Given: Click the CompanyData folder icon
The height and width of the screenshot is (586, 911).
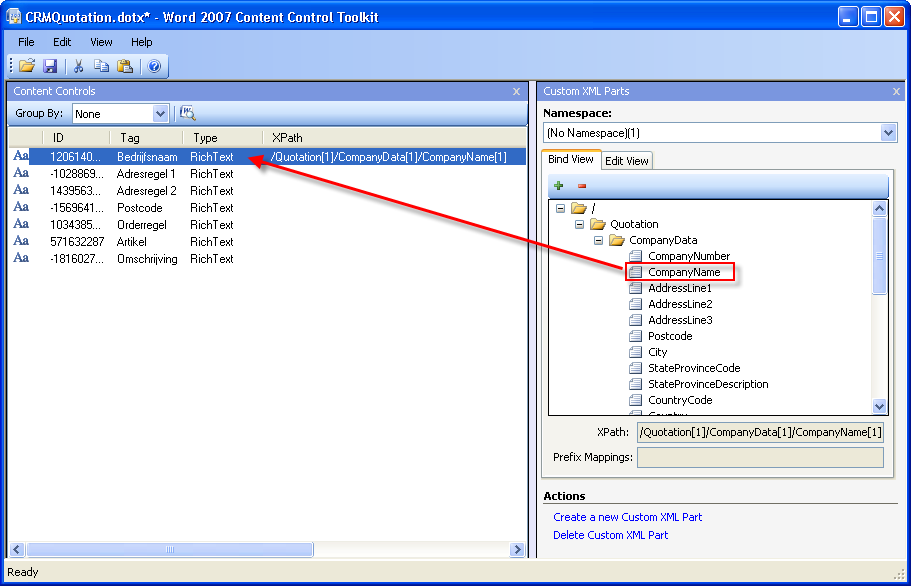Looking at the screenshot, I should point(617,240).
